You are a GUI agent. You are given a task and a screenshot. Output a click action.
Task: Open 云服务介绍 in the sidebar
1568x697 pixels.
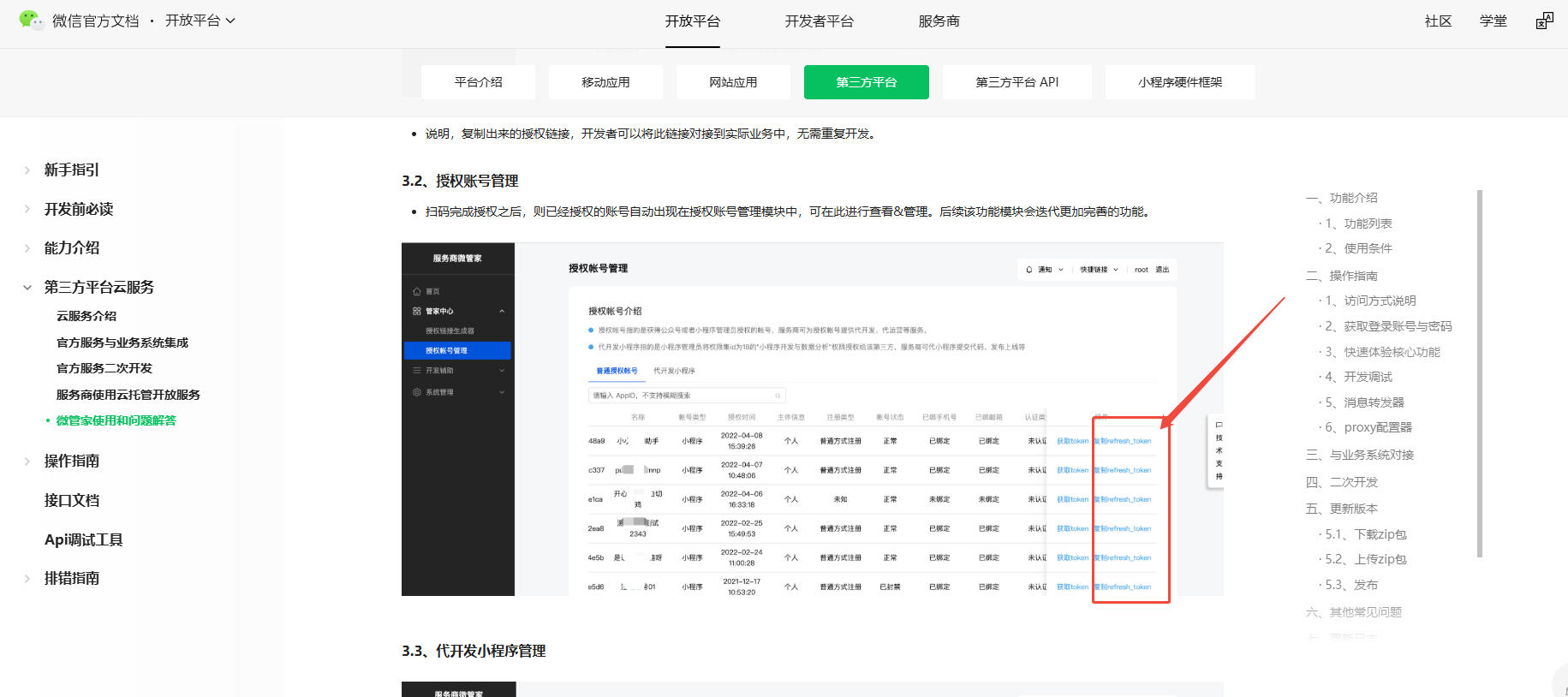point(86,316)
